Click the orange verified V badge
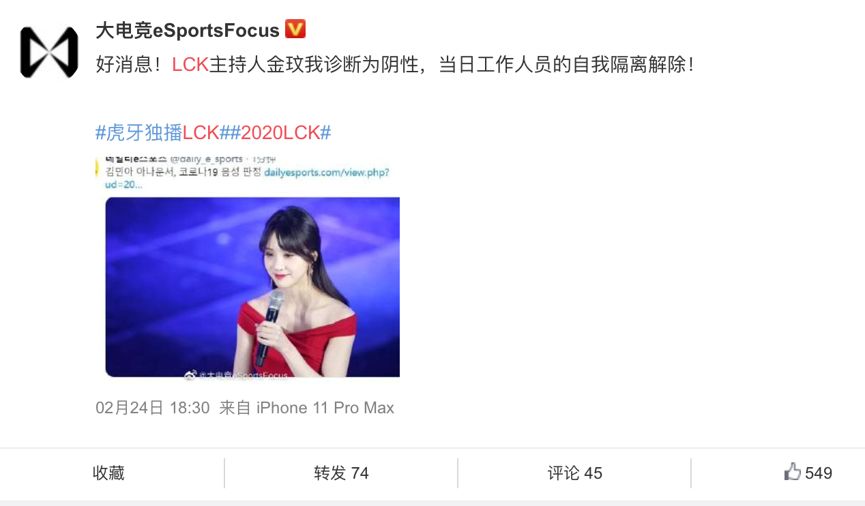The height and width of the screenshot is (506, 865). [x=295, y=29]
